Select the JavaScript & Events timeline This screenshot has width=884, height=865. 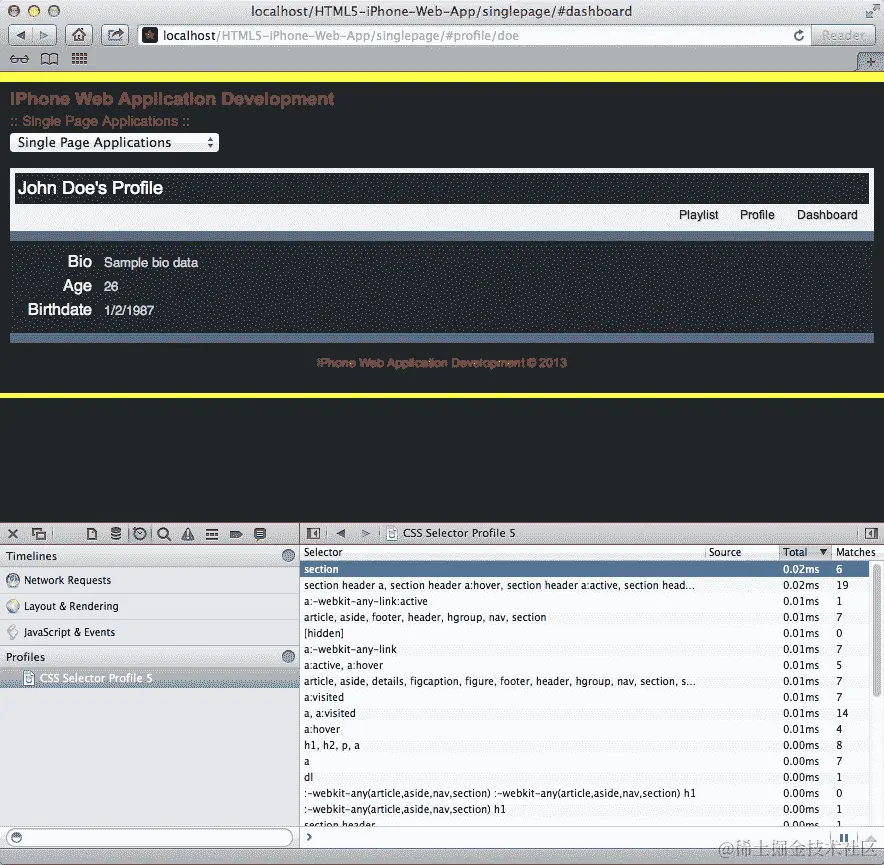149,632
